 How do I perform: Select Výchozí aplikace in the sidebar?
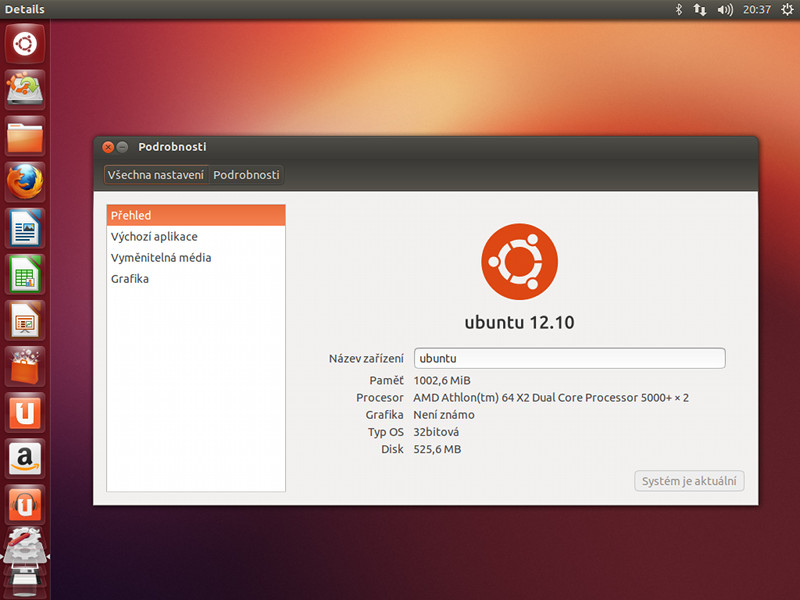click(196, 237)
